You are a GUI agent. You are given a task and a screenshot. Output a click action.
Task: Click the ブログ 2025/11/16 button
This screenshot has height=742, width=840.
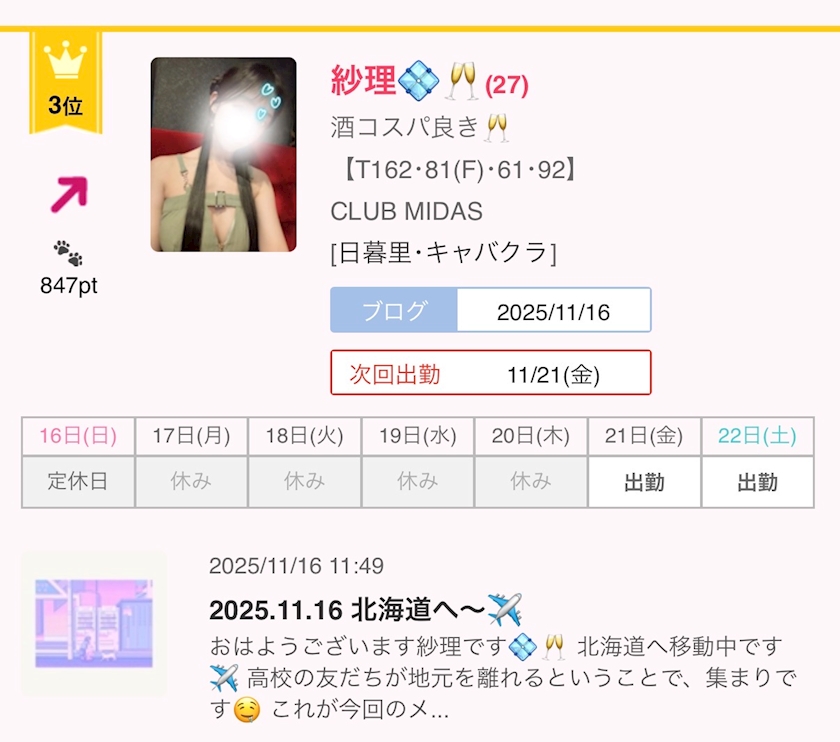coord(491,310)
